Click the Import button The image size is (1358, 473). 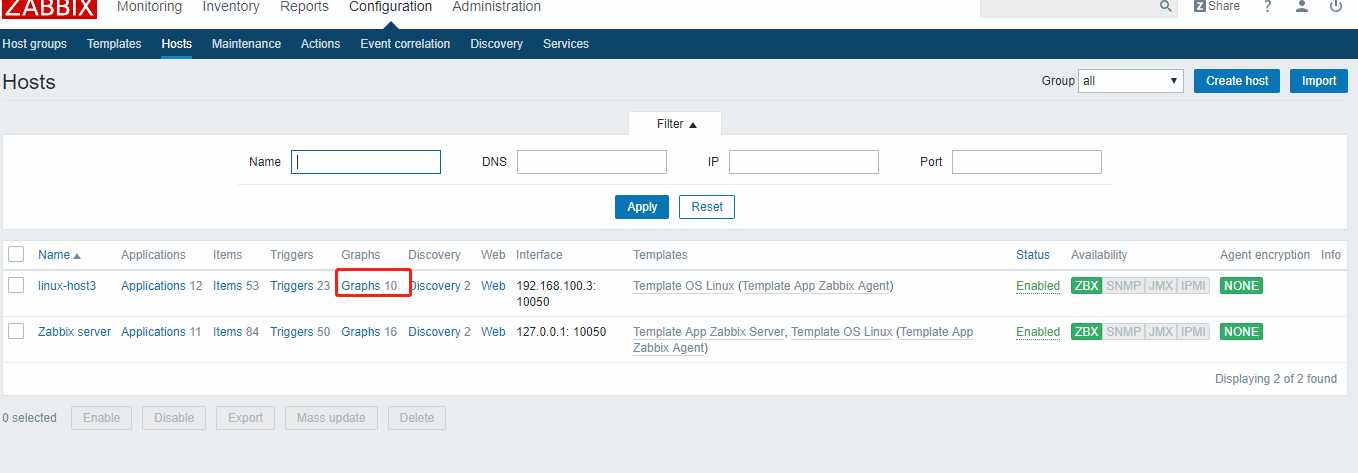point(1319,81)
